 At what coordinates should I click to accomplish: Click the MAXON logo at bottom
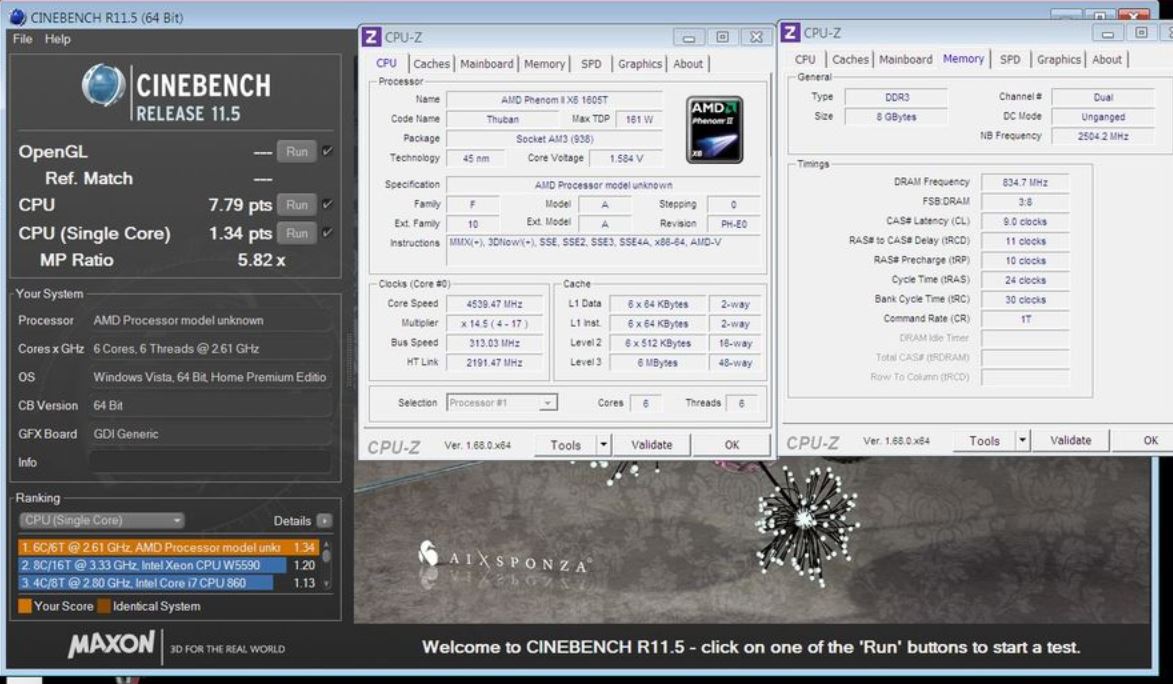(111, 644)
